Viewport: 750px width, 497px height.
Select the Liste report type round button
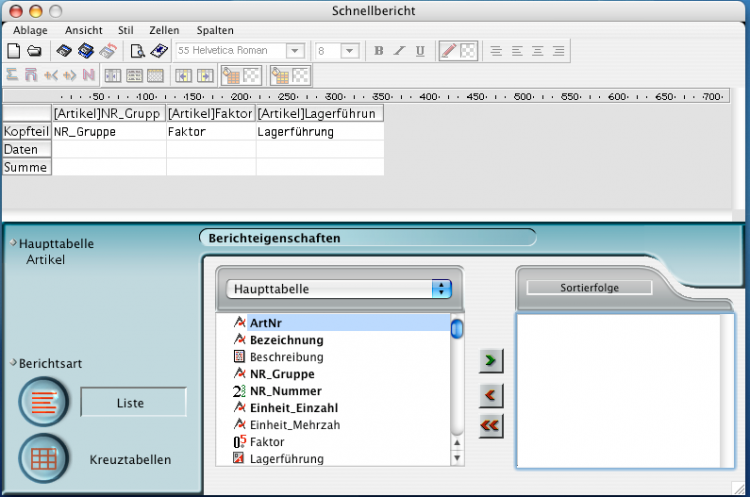(x=44, y=402)
